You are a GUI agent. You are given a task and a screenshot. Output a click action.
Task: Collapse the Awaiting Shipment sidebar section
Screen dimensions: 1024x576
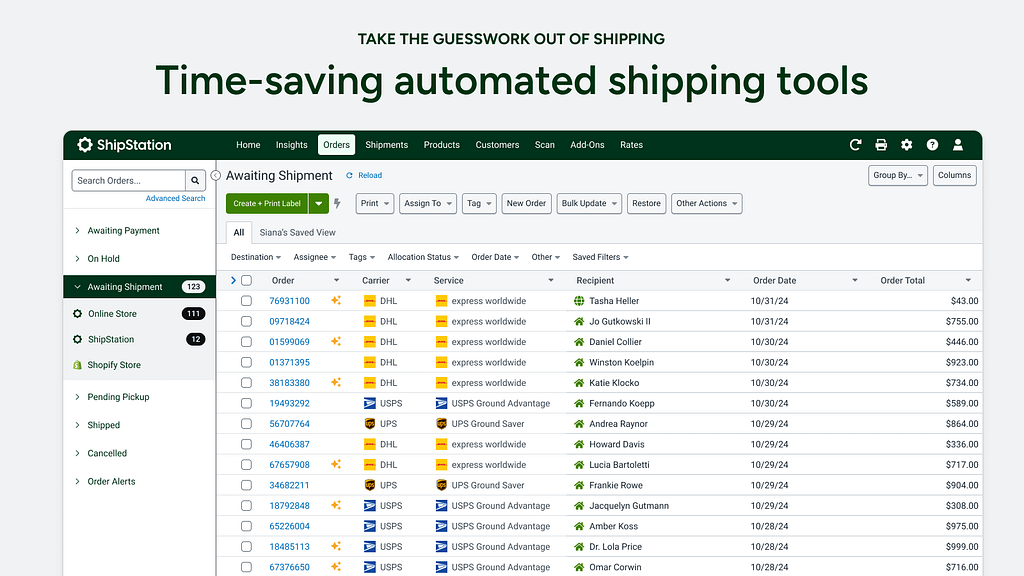click(x=77, y=287)
